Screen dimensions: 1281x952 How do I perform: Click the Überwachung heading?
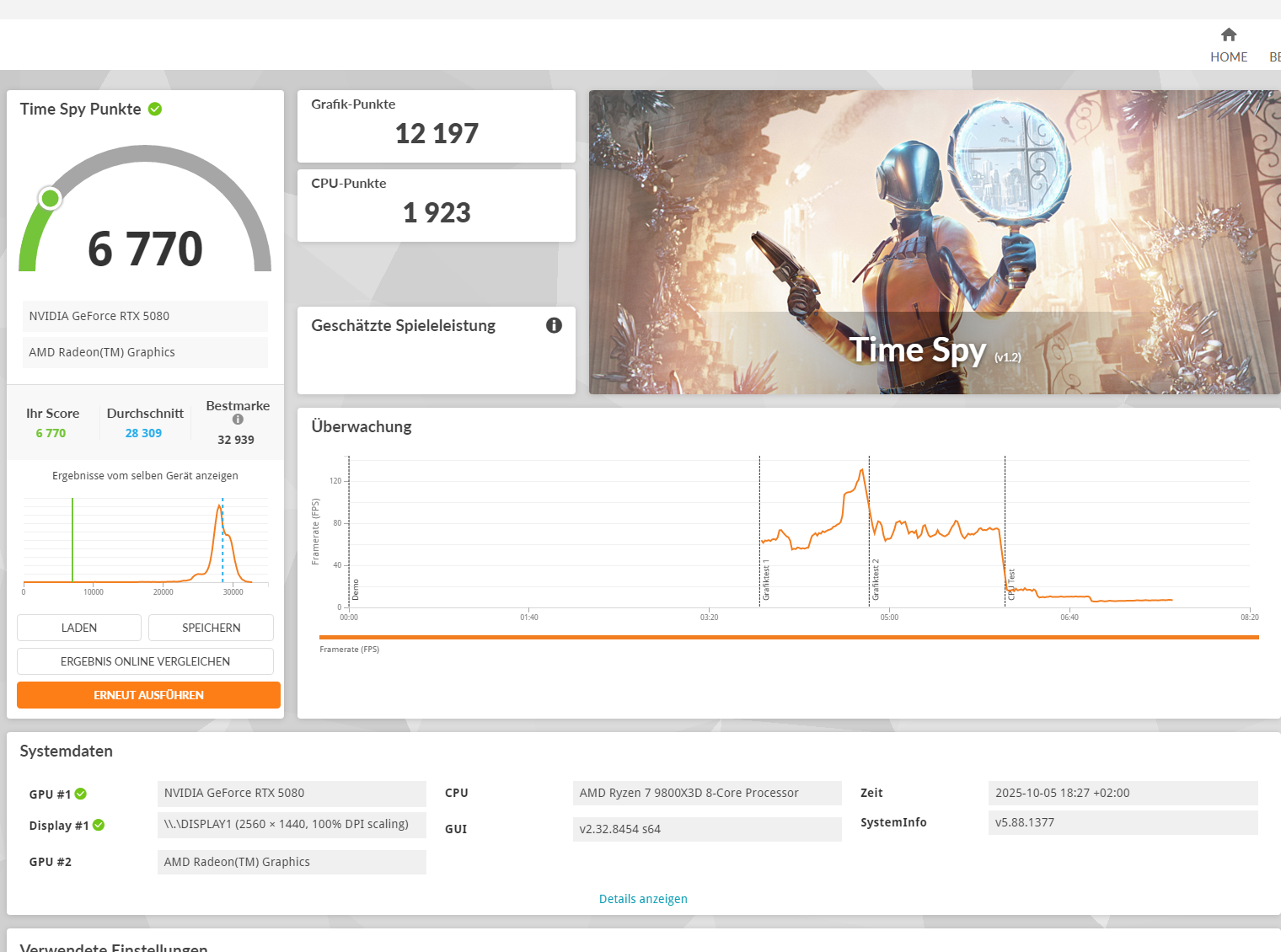point(362,426)
